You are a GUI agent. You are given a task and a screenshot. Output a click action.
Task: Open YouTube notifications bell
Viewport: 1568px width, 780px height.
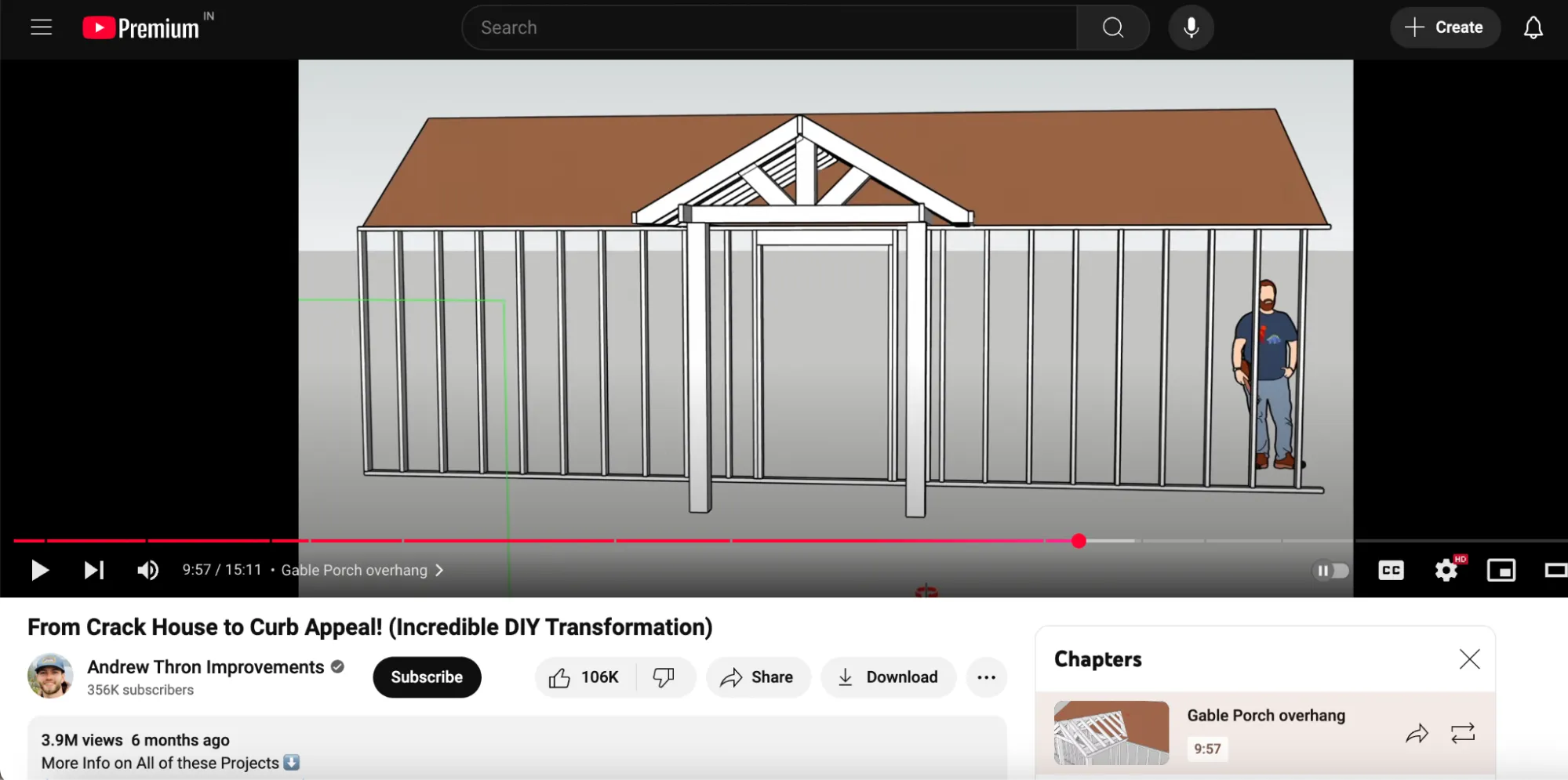1533,27
